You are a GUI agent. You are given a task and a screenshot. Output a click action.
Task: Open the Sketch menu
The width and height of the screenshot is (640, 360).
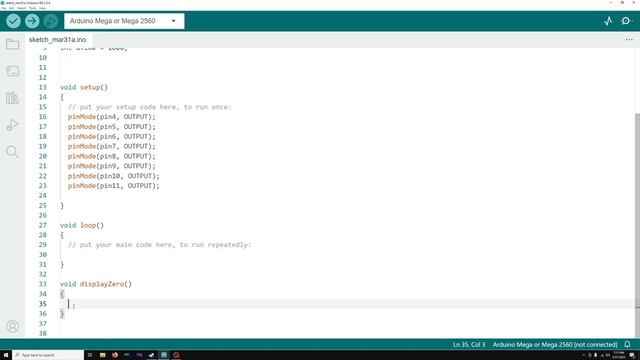(x=21, y=8)
